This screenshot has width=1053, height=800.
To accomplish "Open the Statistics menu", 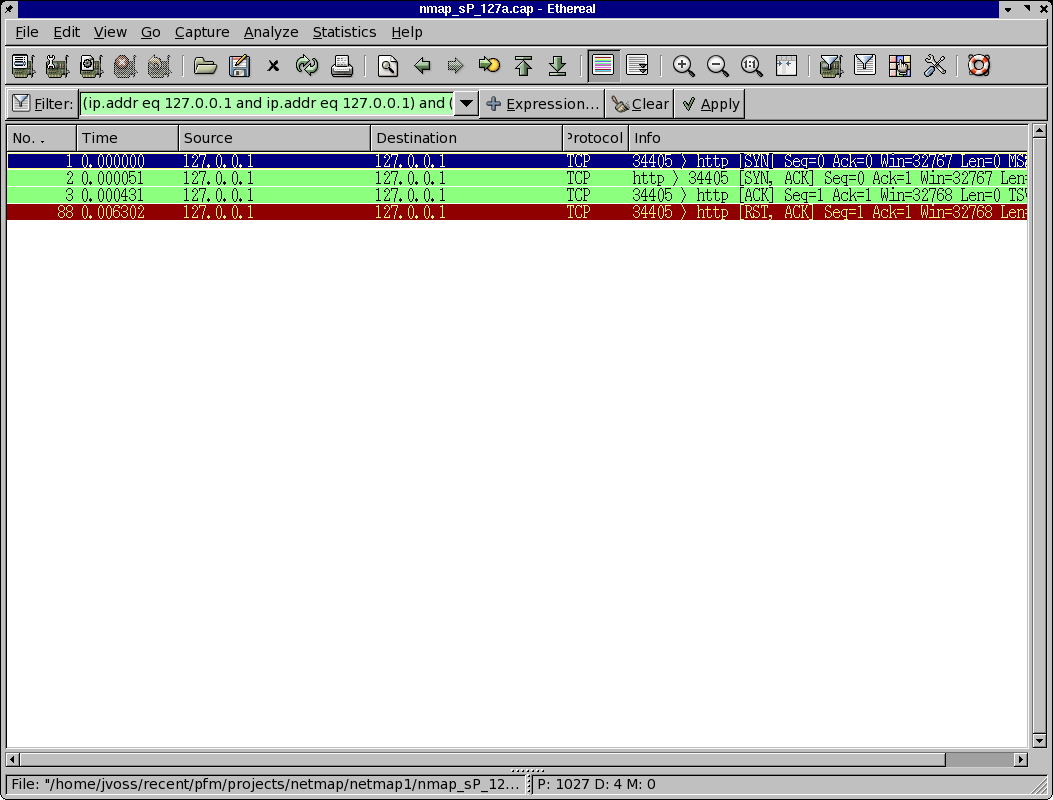I will point(344,32).
